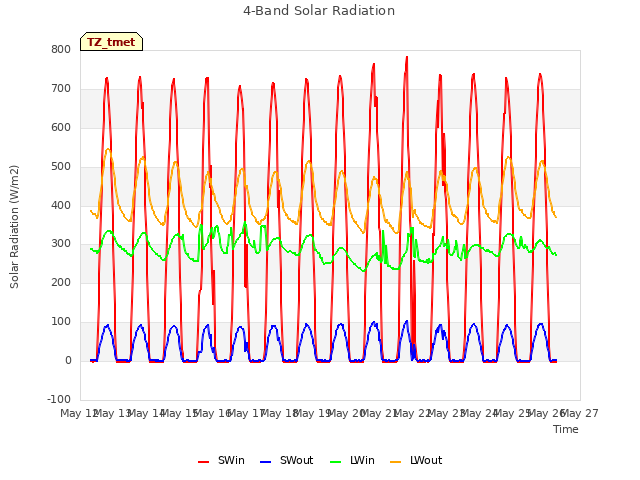Click the orange LWout legend color marker
Viewport: 640px width, 480px height.
click(x=396, y=462)
